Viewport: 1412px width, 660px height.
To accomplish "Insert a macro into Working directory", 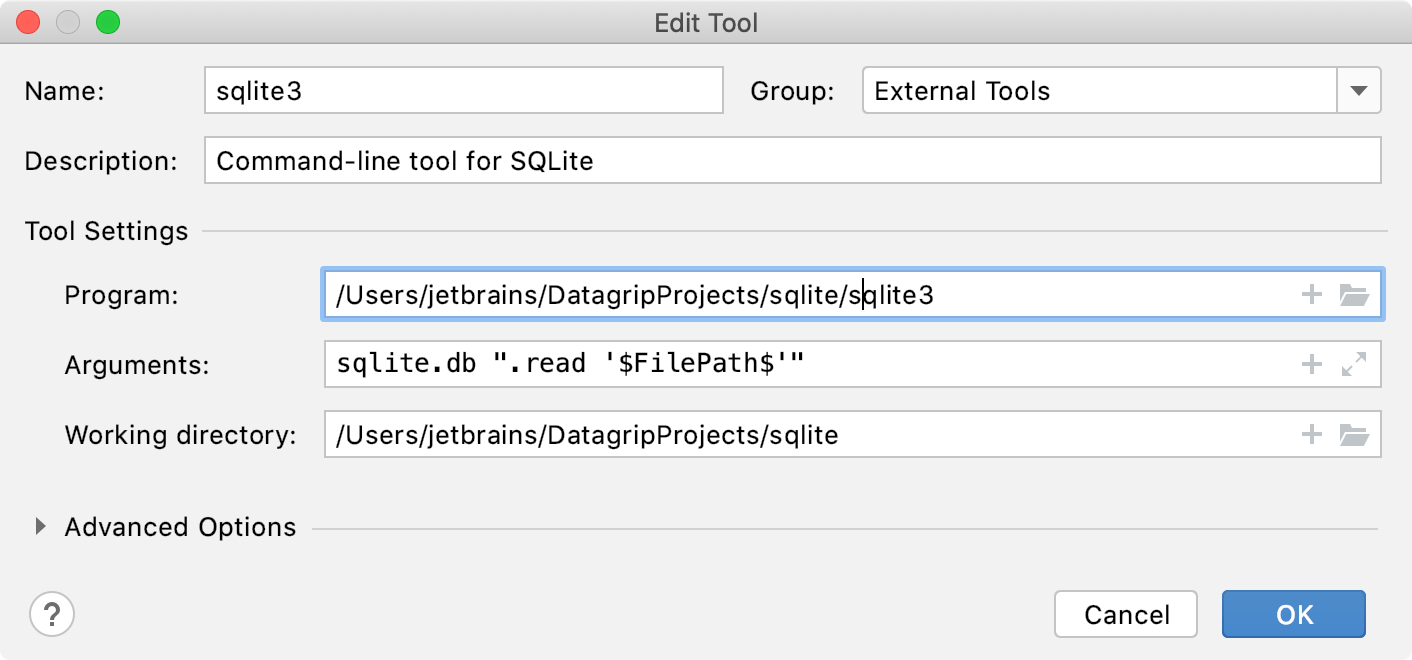I will 1311,434.
